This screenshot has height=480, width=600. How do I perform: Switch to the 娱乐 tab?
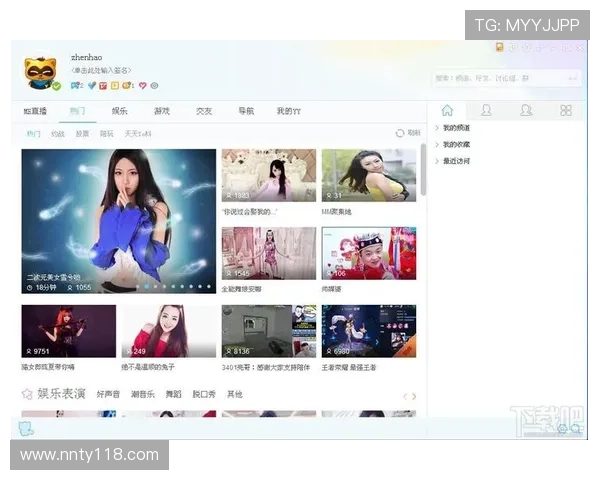pyautogui.click(x=119, y=111)
